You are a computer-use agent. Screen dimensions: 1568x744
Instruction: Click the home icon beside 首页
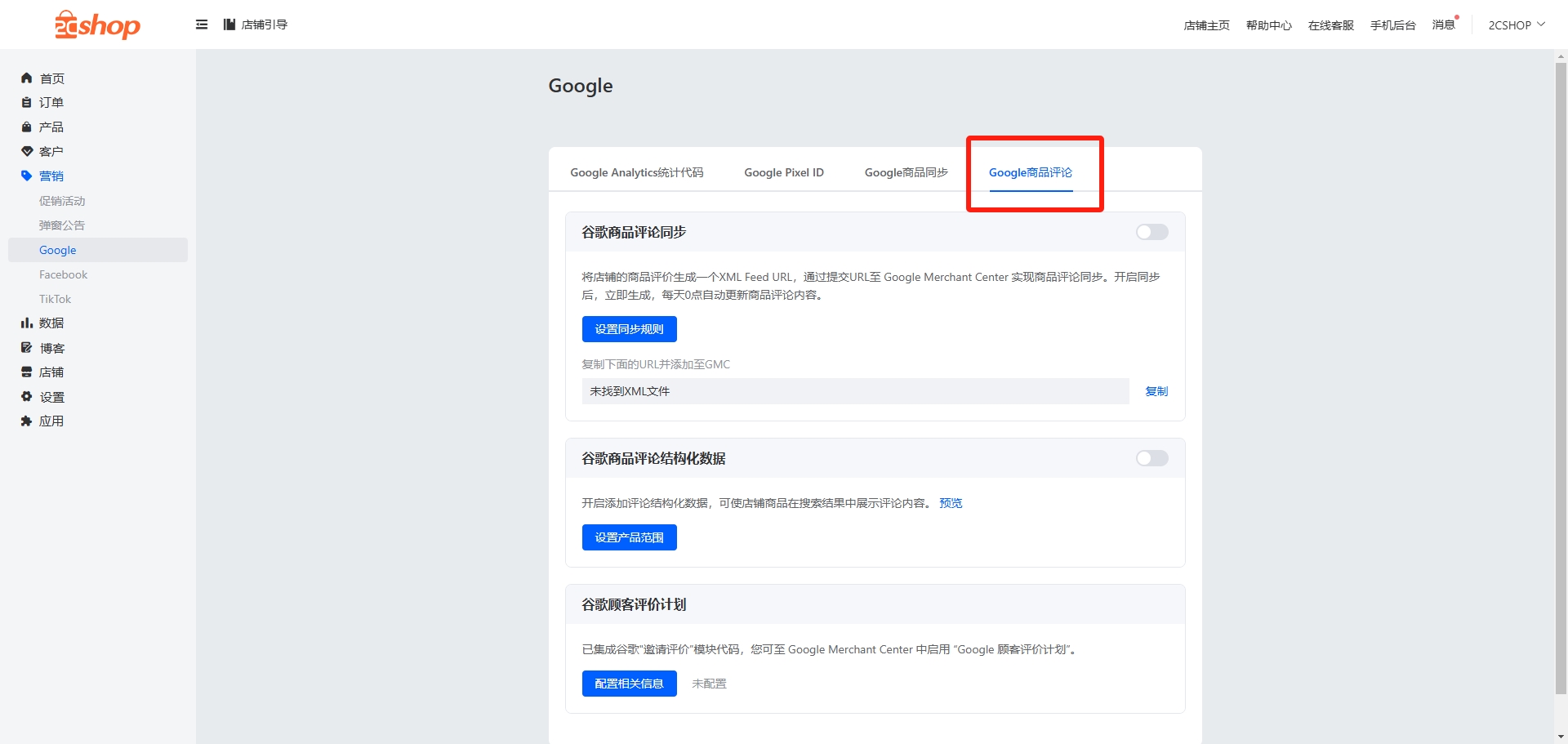[x=26, y=78]
